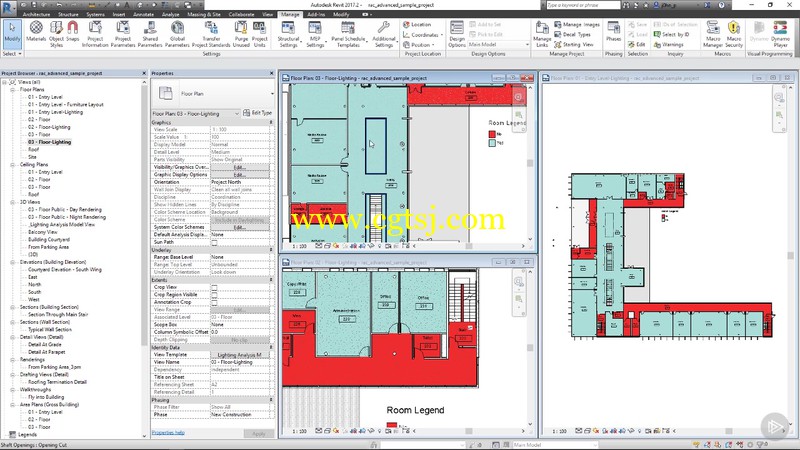800x450 pixels.
Task: Click Purge Unused
Action: pyautogui.click(x=241, y=34)
